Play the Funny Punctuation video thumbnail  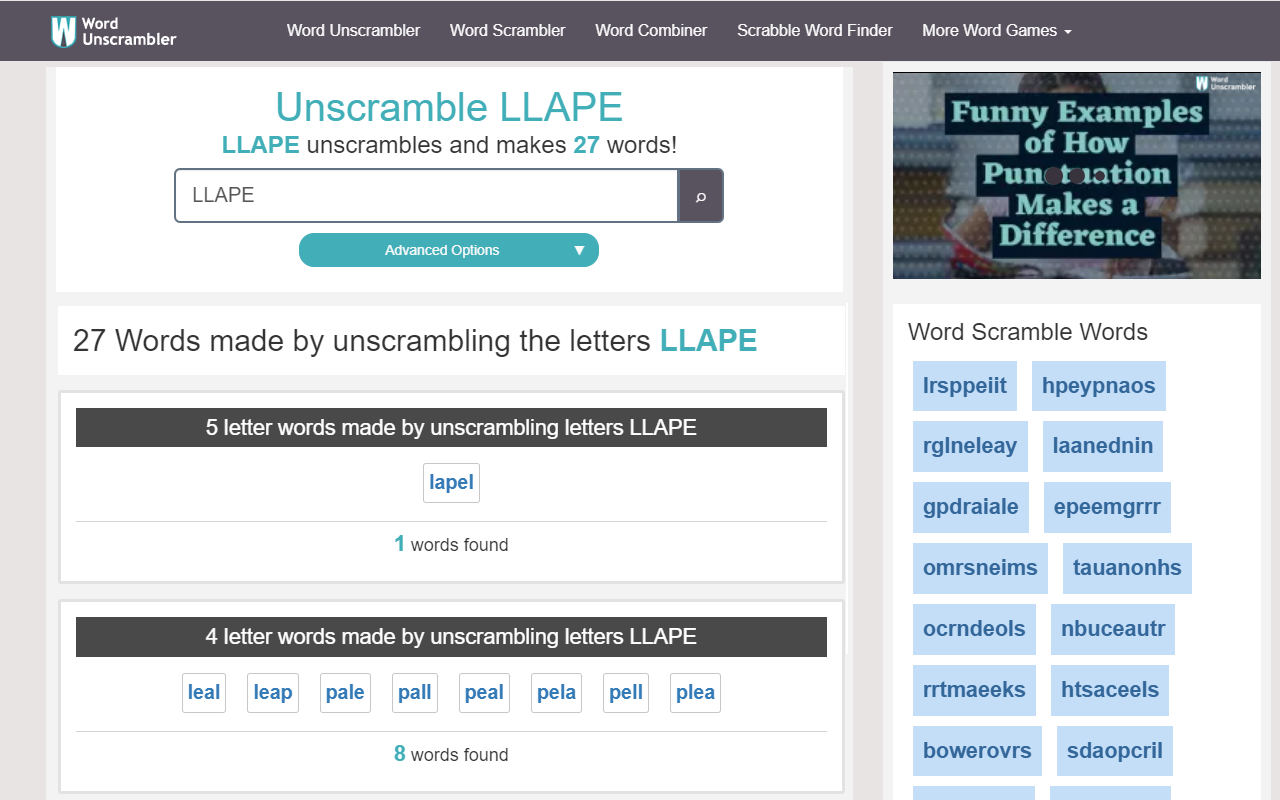pyautogui.click(x=1076, y=175)
